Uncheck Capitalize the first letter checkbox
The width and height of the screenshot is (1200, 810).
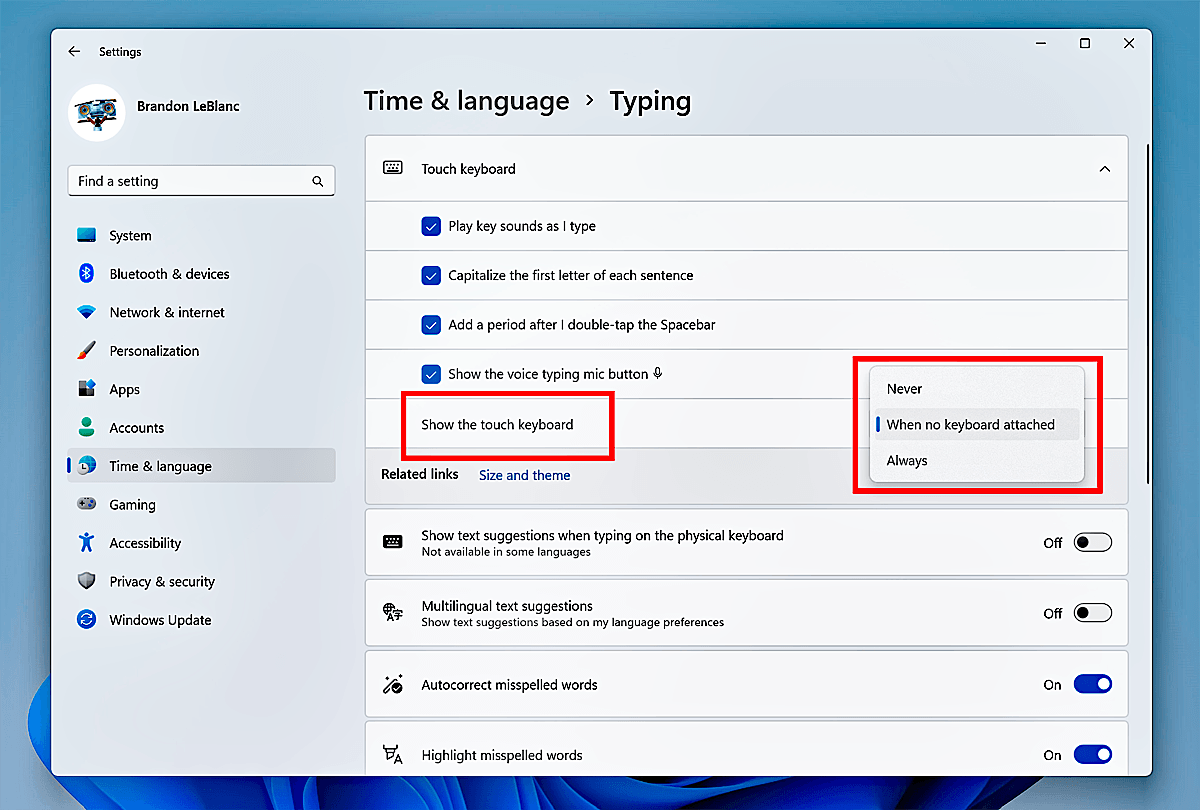coord(431,275)
